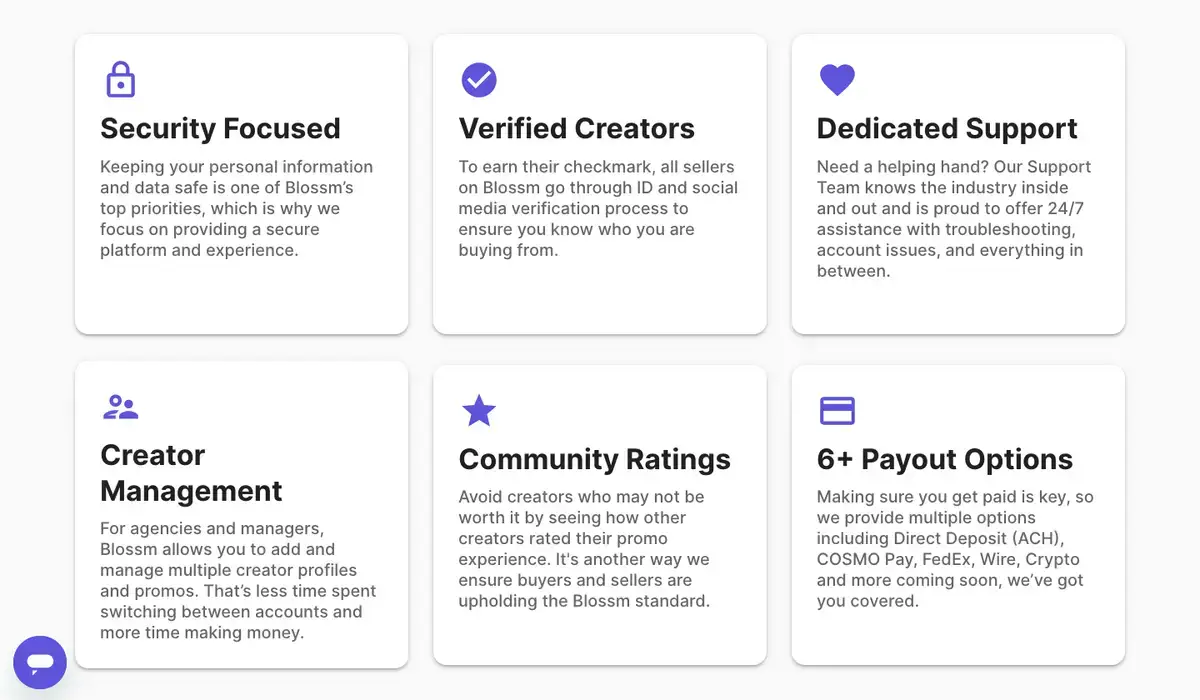Select the Security Focused heading

(220, 129)
